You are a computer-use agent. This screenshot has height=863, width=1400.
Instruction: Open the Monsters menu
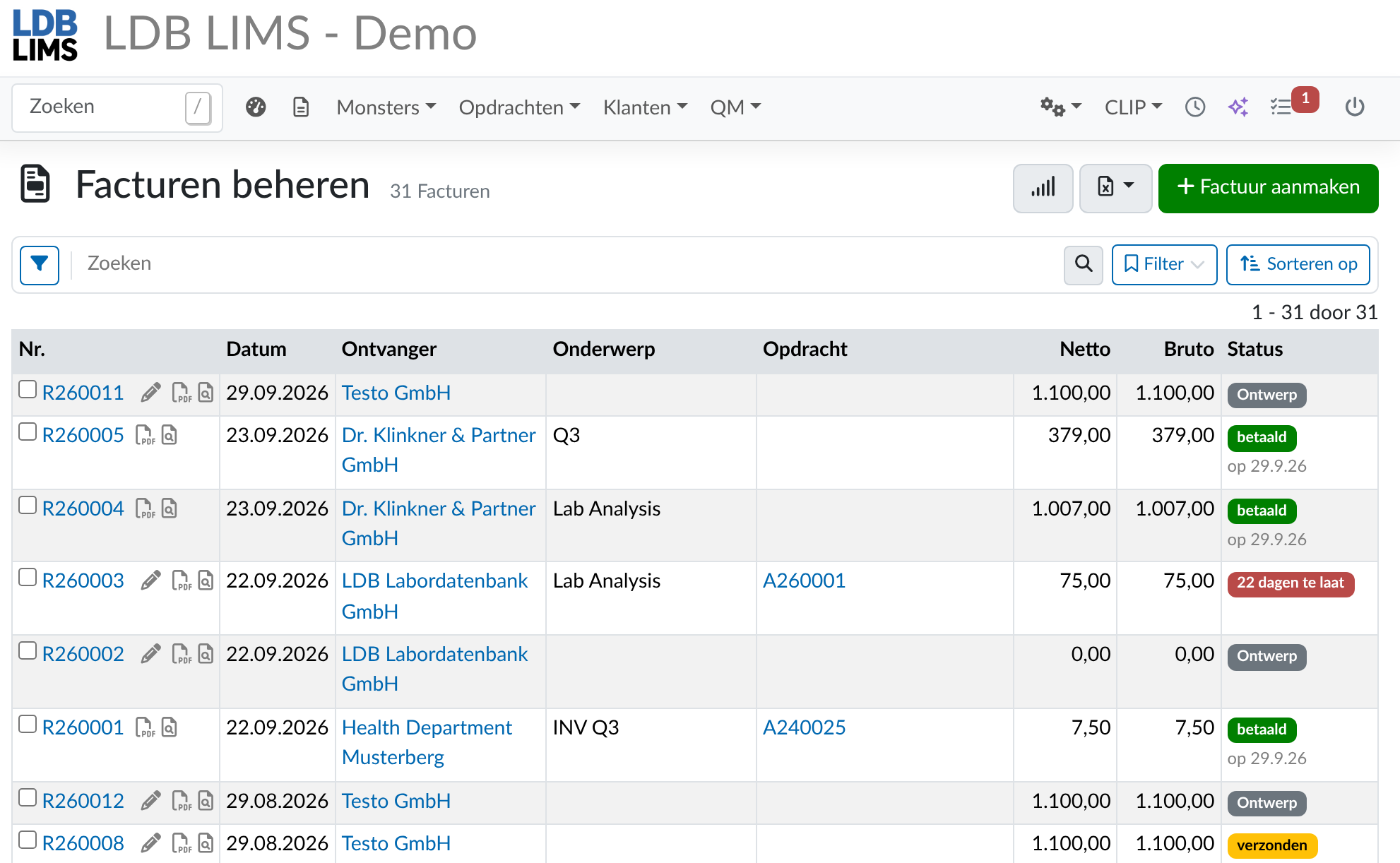[x=386, y=107]
